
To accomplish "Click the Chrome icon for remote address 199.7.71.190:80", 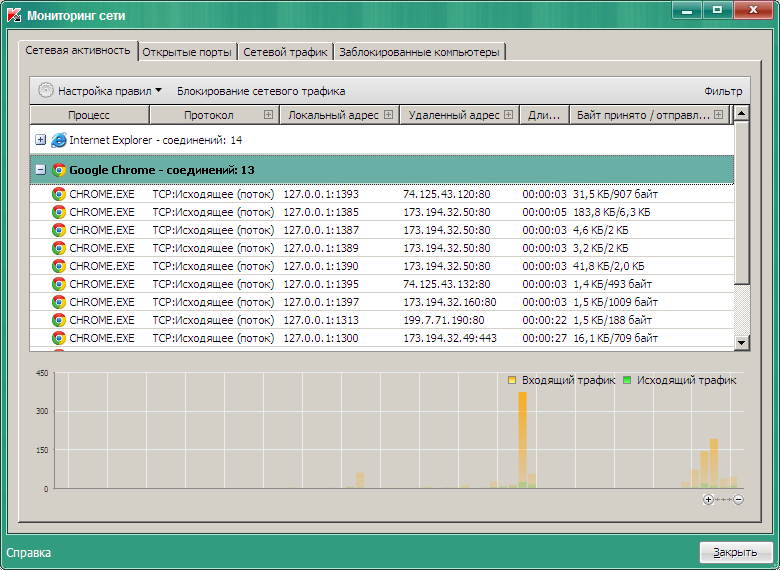I will (59, 320).
